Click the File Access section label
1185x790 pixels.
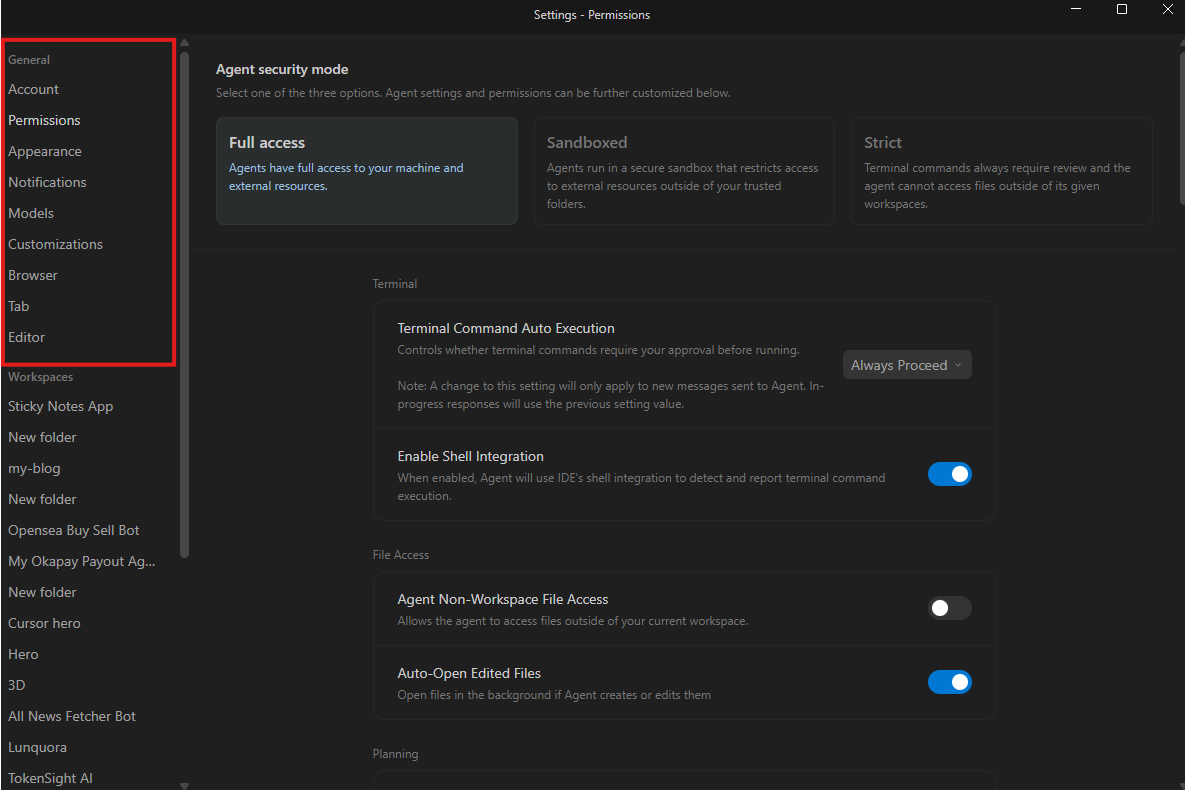[401, 555]
